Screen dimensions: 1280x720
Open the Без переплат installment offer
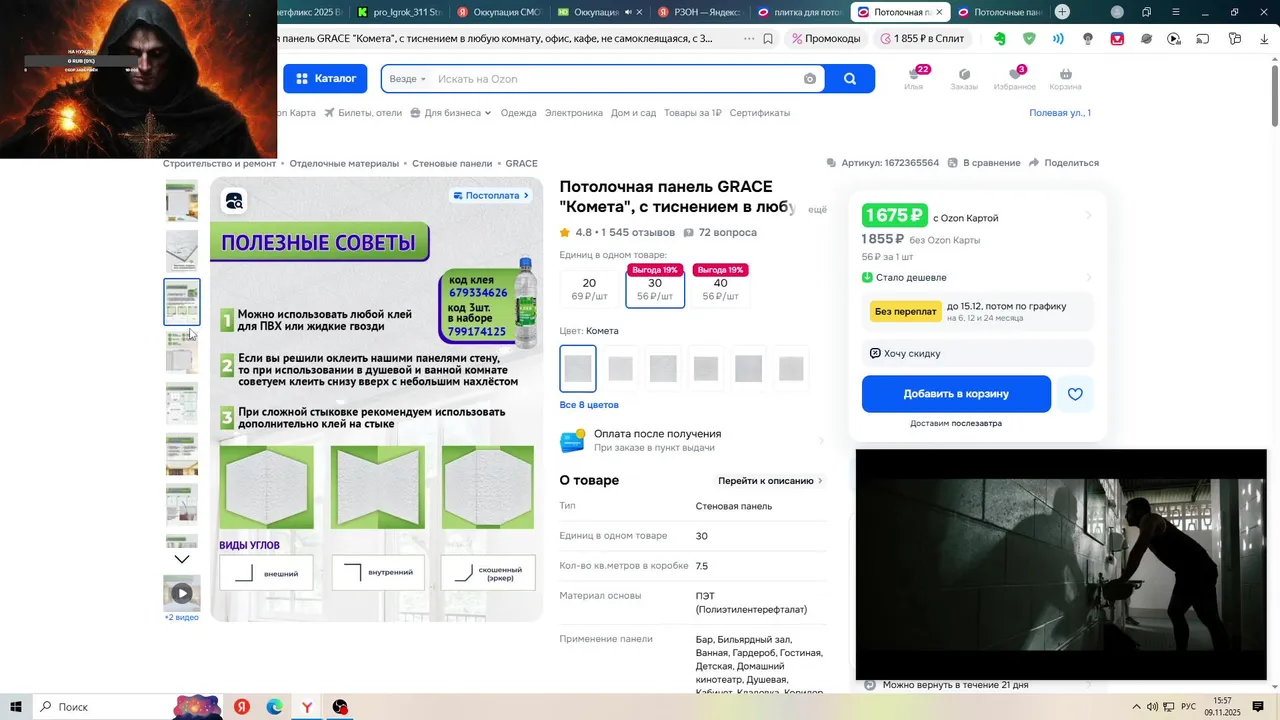pyautogui.click(x=977, y=312)
